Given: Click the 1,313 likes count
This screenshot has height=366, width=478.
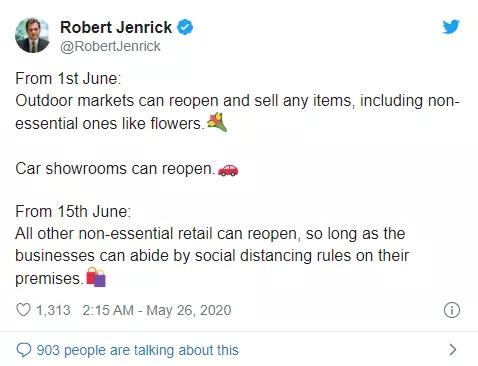Looking at the screenshot, I should click(x=53, y=310).
